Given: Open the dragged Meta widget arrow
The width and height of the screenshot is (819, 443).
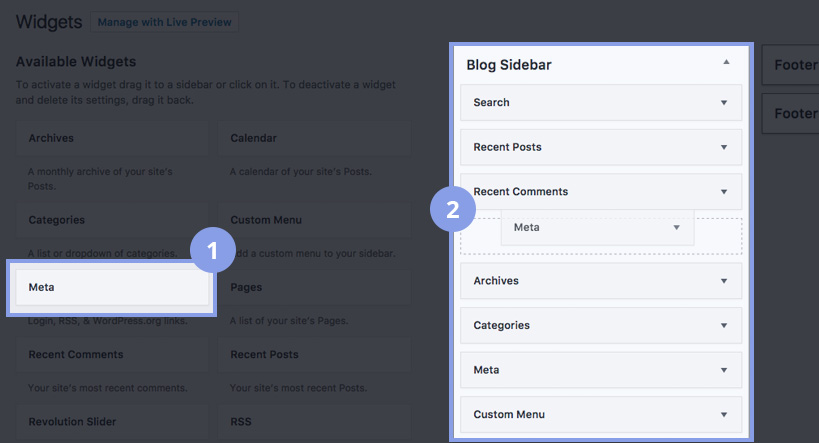Looking at the screenshot, I should coord(677,228).
